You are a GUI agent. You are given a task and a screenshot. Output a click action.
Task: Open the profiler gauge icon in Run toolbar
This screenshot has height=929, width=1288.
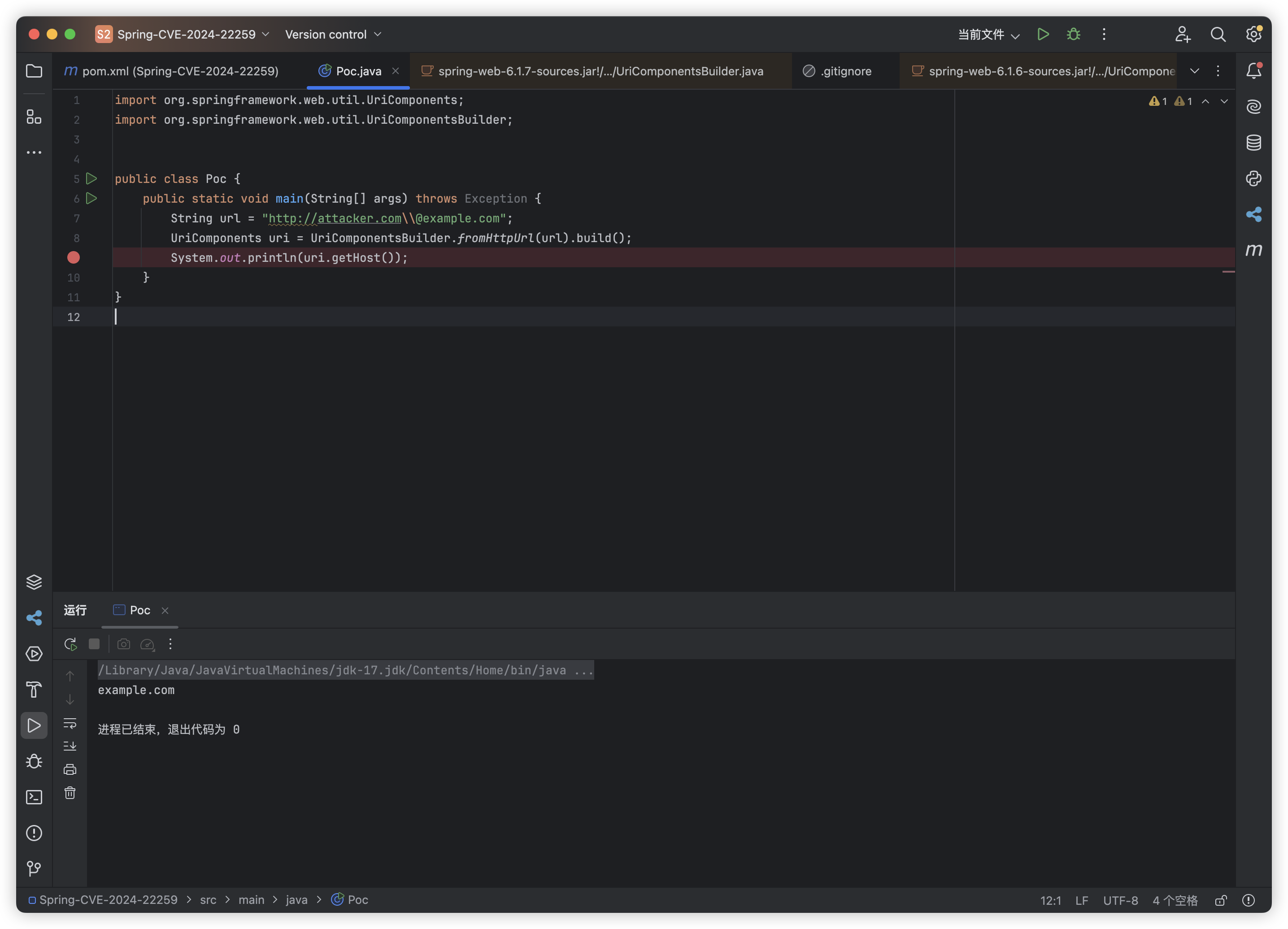click(x=147, y=644)
